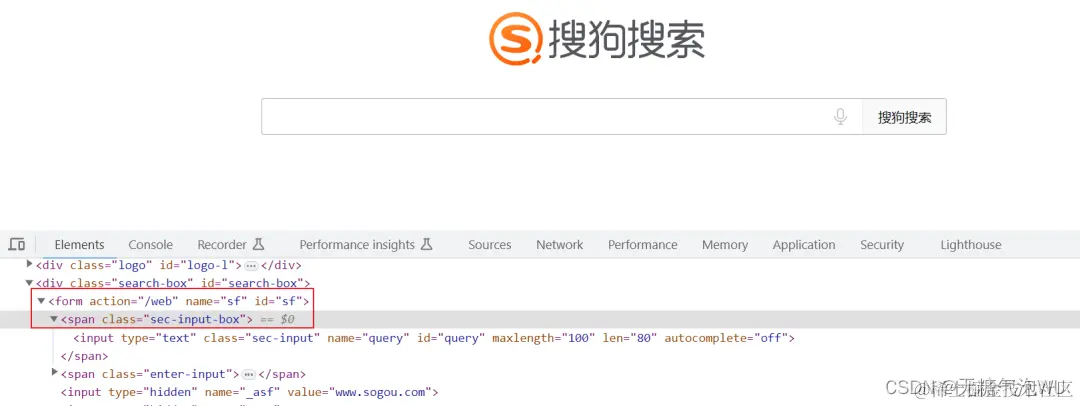Toggle the device toolbar icon in DevTools
This screenshot has width=1080, height=406.
(17, 245)
